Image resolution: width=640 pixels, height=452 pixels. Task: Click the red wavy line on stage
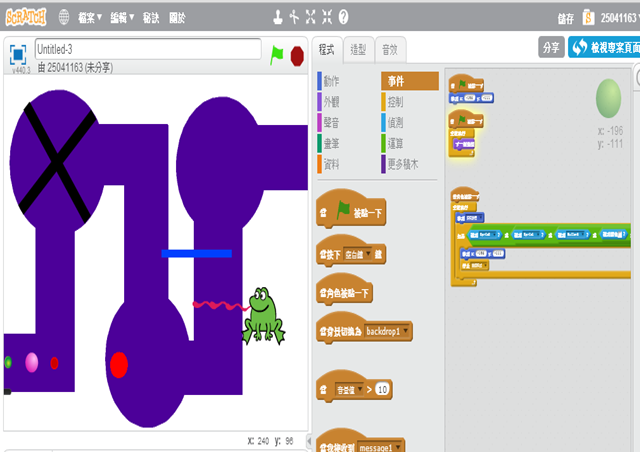pyautogui.click(x=220, y=305)
